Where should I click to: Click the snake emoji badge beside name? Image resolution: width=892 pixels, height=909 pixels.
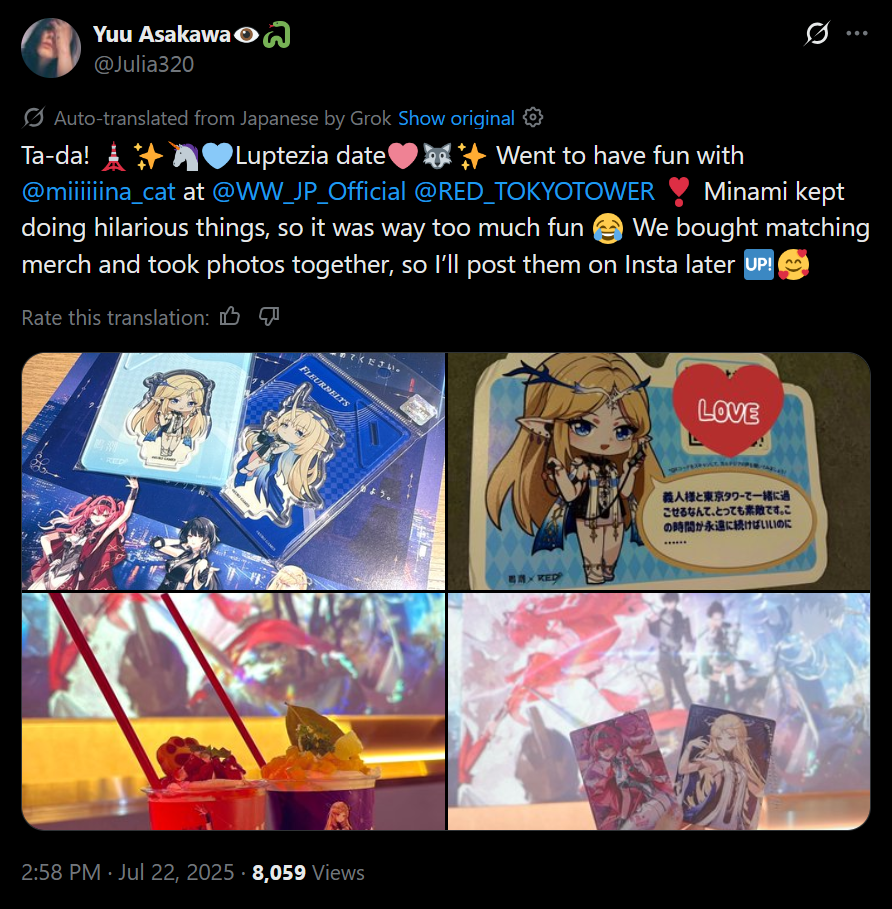coord(276,35)
